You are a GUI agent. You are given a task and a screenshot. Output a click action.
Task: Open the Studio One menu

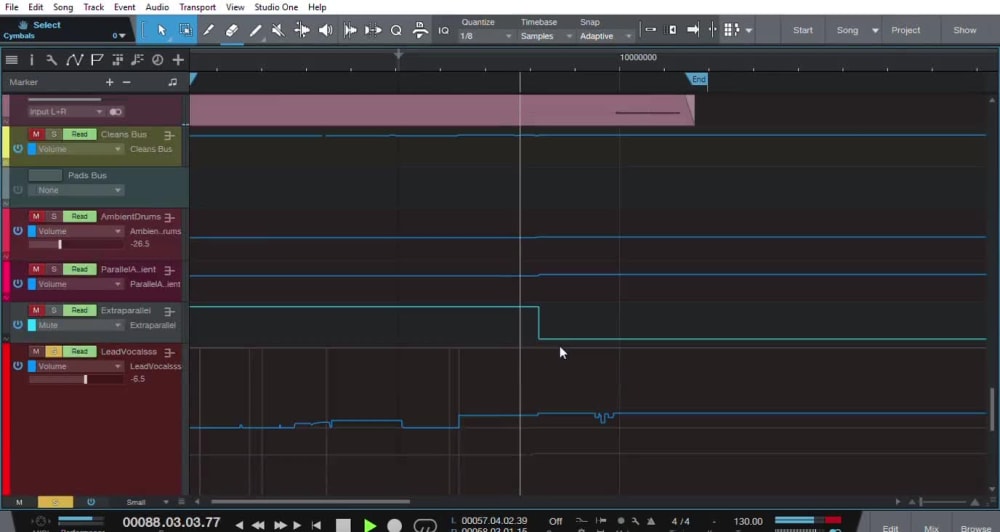click(x=276, y=7)
